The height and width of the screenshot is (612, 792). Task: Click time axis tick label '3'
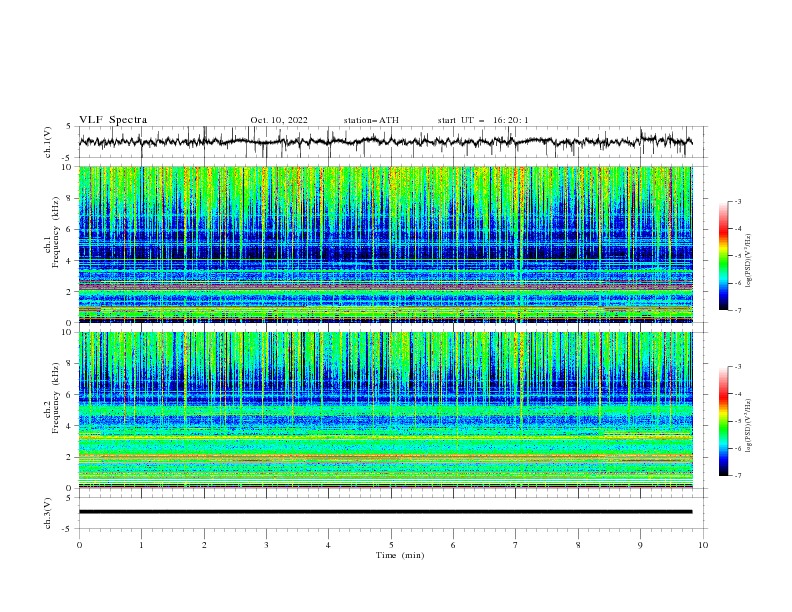266,545
